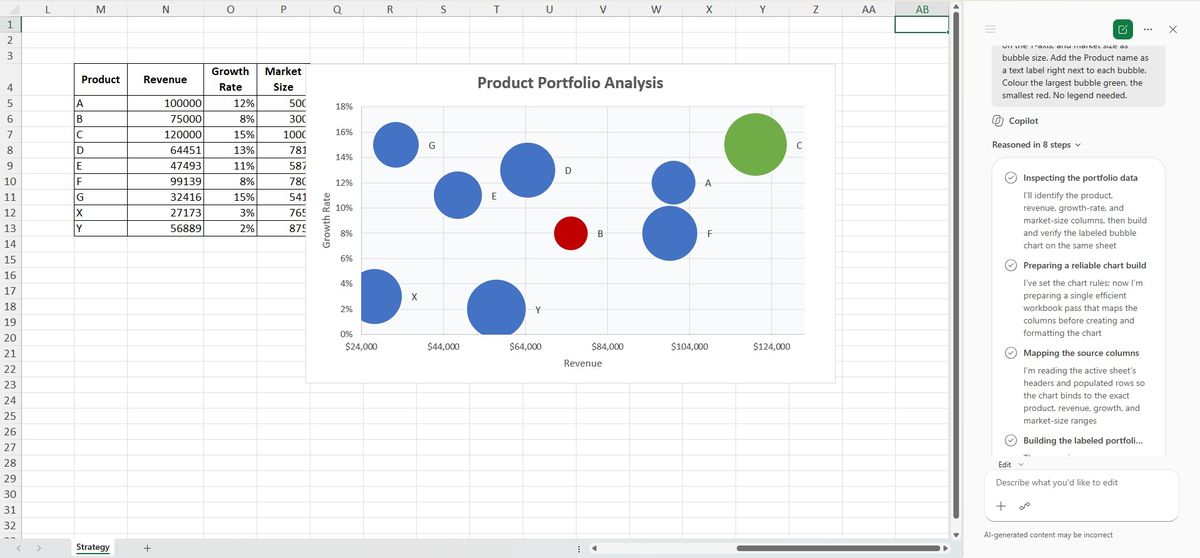Screen dimensions: 1200x558
Task: Open the Edit mode dropdown
Action: click(1010, 464)
